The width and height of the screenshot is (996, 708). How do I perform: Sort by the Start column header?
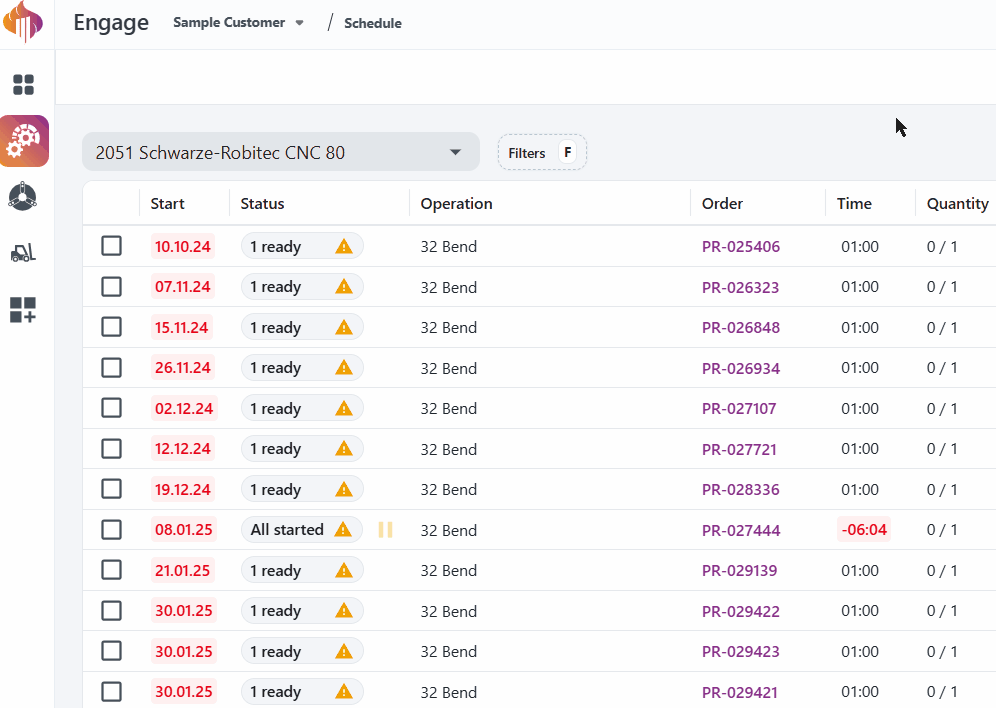[167, 204]
